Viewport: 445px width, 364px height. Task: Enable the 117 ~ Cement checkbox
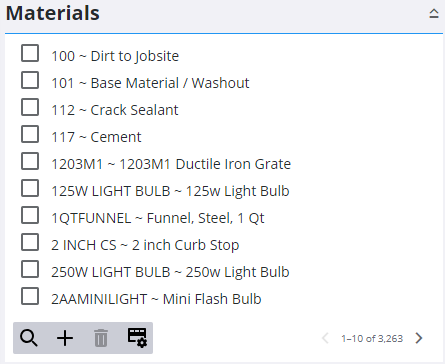(30, 134)
